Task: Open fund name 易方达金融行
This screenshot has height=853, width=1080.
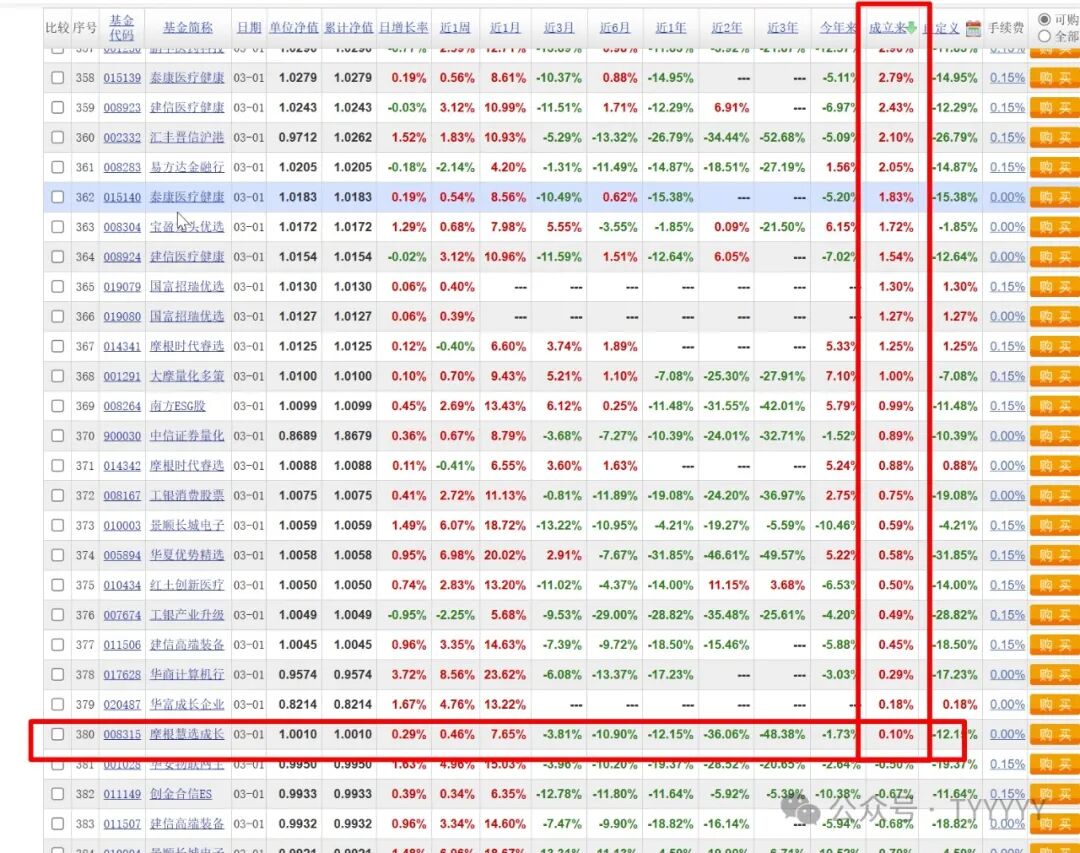Action: point(187,167)
